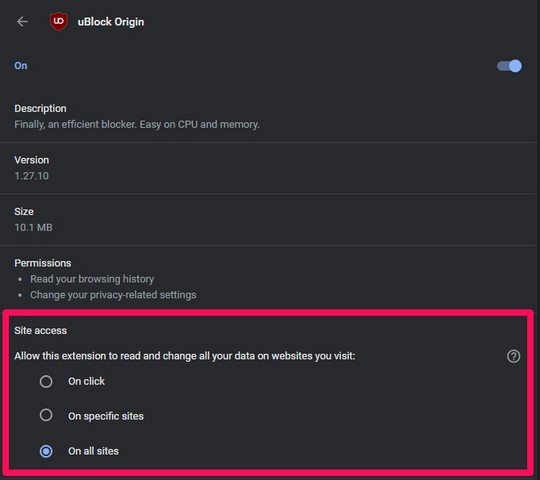
Task: Click the uBlock Origin shield logo
Action: (59, 22)
